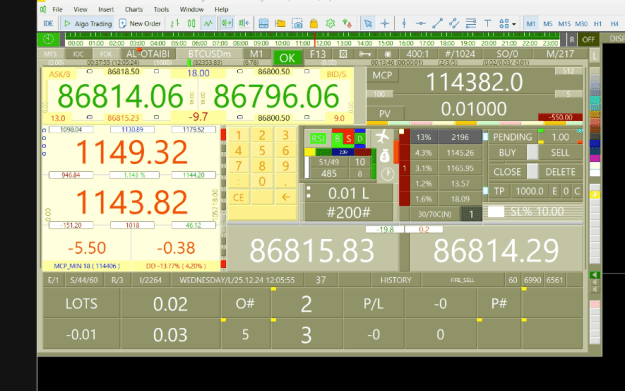Toggle the OFF switch
The height and width of the screenshot is (391, 625).
pos(588,39)
